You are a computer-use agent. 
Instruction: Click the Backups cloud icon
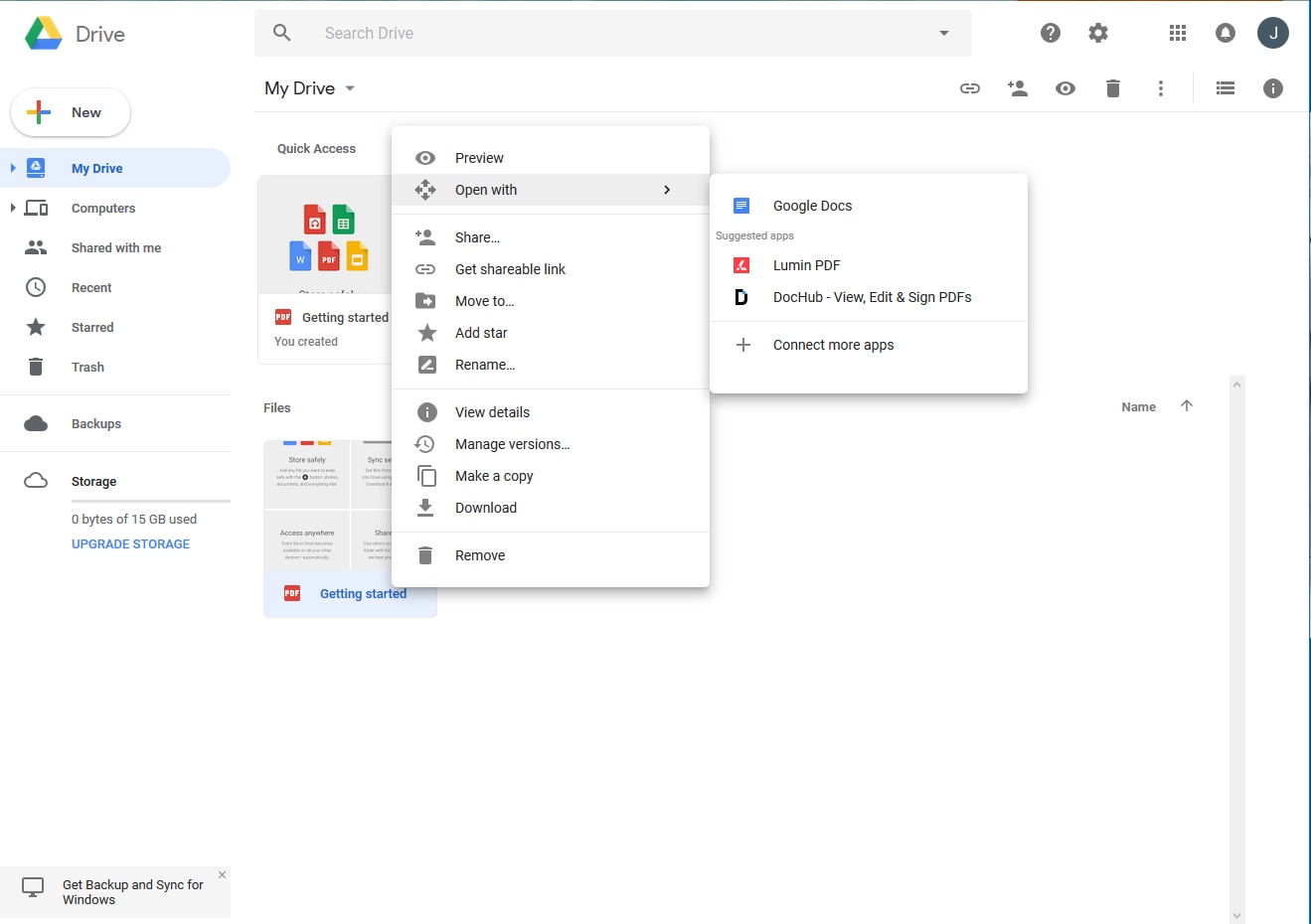[x=36, y=423]
